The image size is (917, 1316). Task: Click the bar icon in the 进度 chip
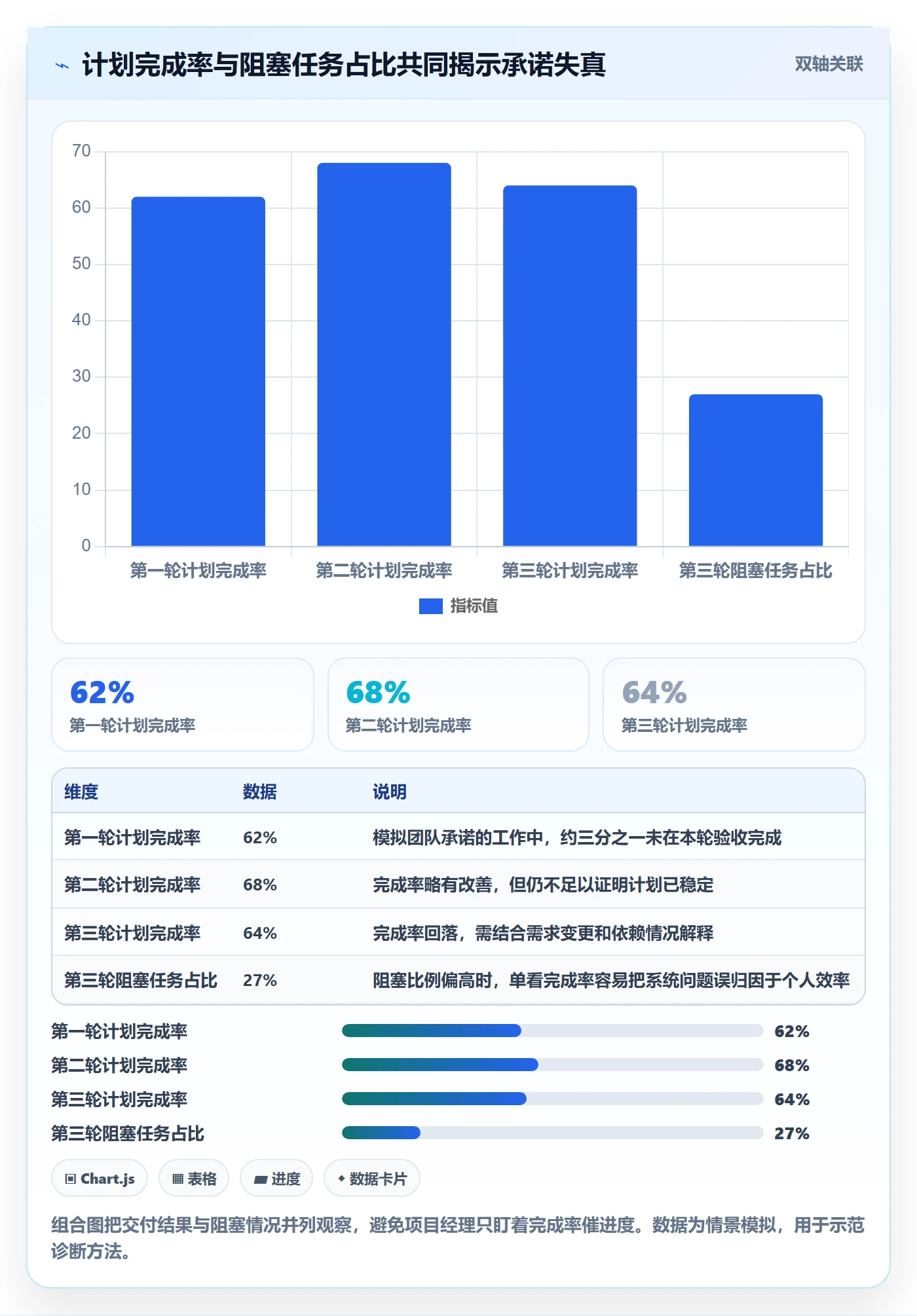[x=261, y=1180]
